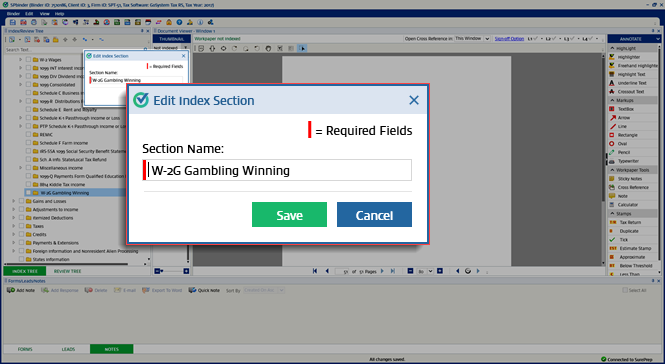Screen dimensions: 665x364
Task: Expand the Adjustments to Income node
Action: pos(13,210)
